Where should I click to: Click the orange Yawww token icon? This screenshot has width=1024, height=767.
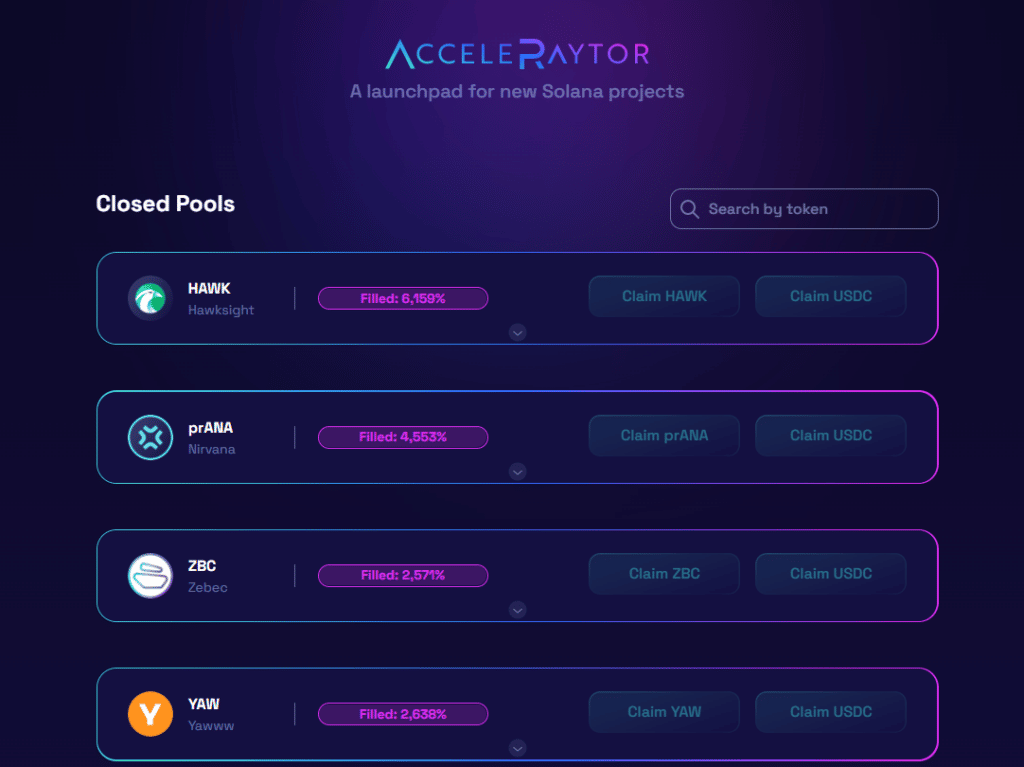[150, 714]
